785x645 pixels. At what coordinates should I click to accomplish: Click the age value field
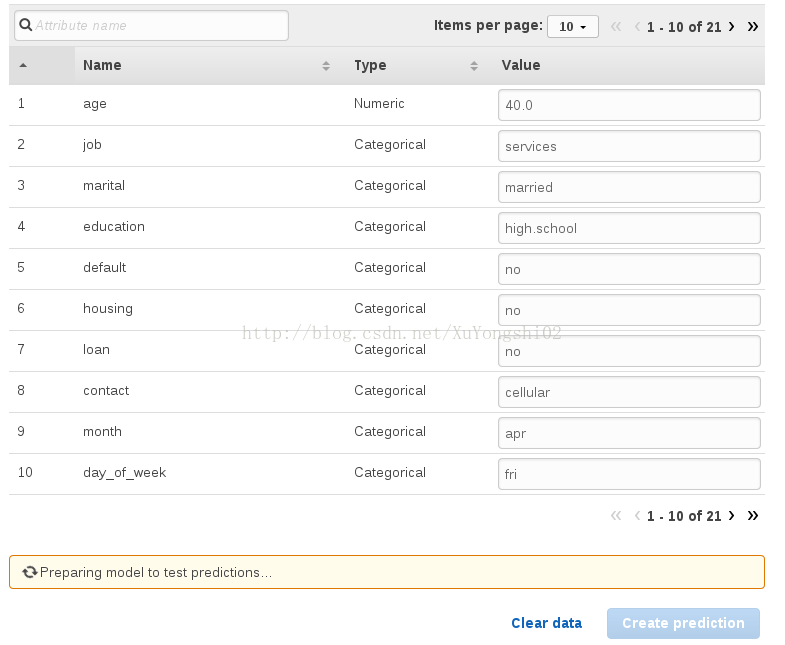click(x=629, y=105)
